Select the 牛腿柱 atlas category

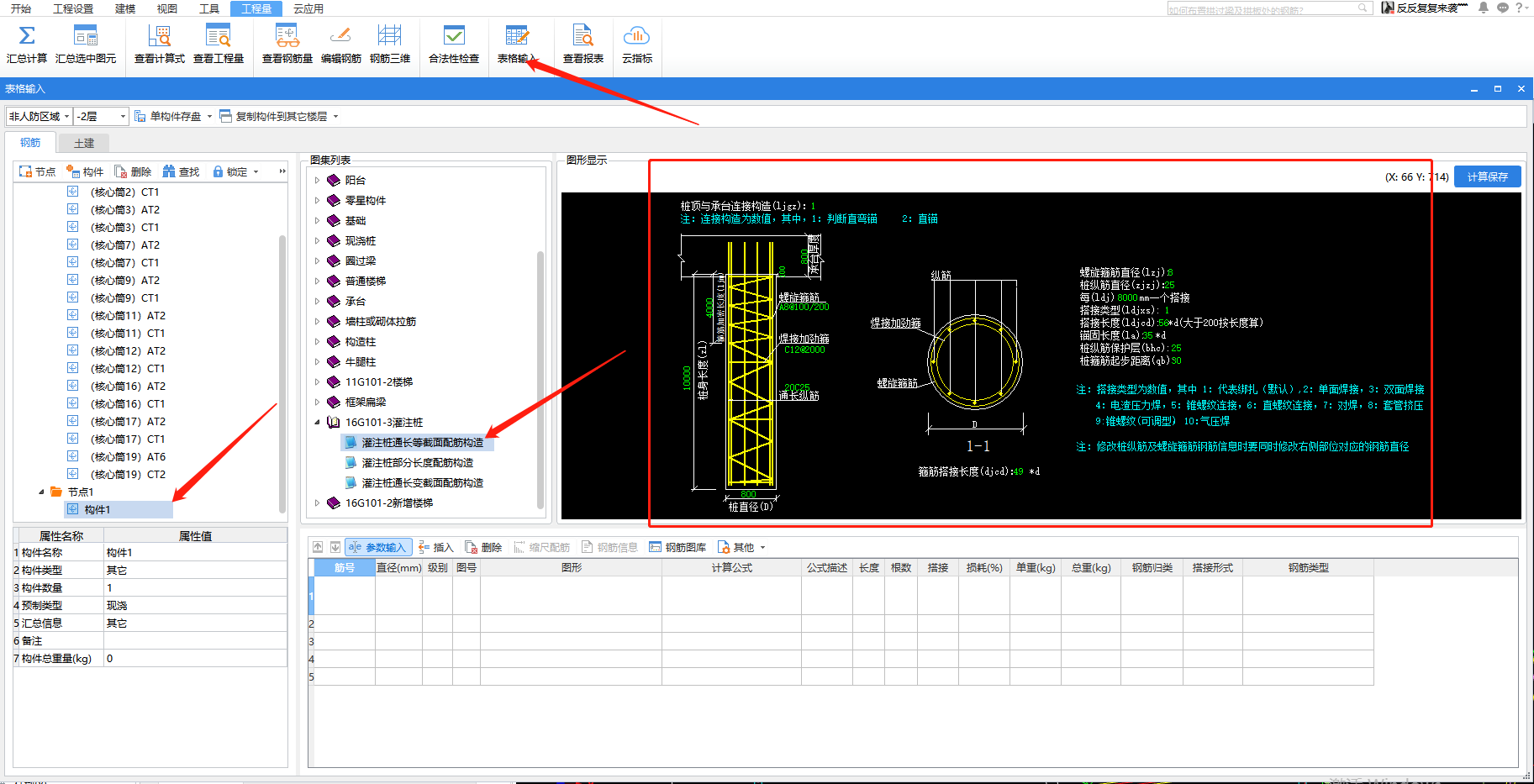click(x=361, y=361)
